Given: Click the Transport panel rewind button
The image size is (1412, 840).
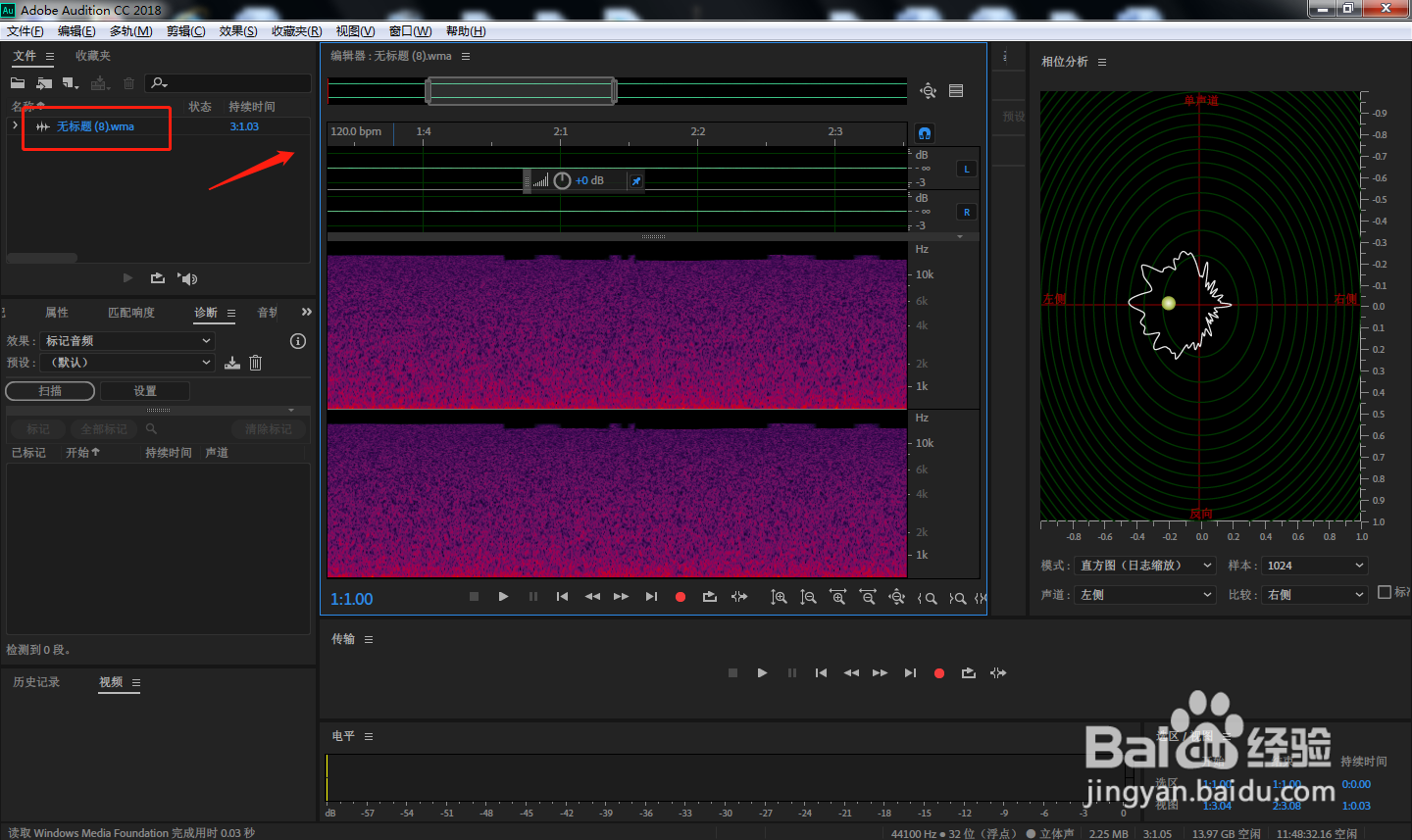Looking at the screenshot, I should pyautogui.click(x=851, y=672).
